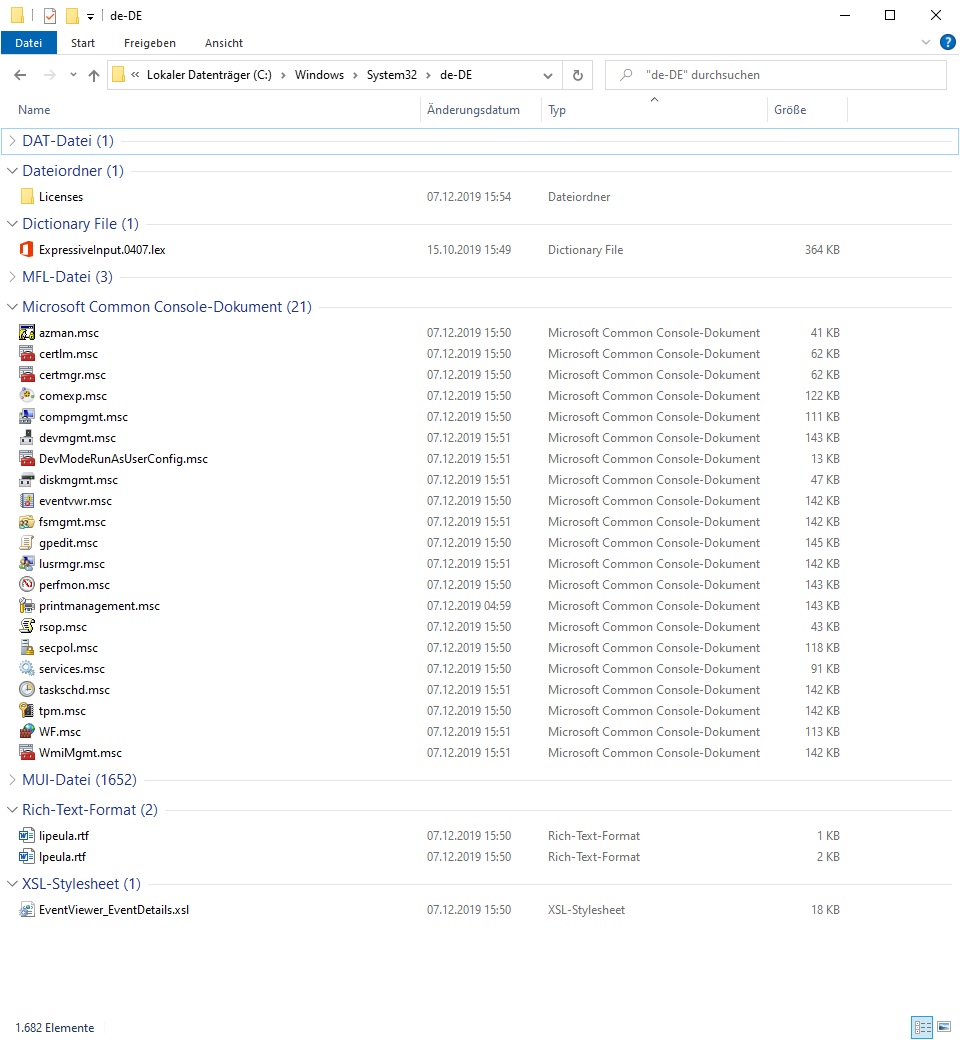This screenshot has height=1040, width=960.
Task: Click the comexp.msc file icon
Action: click(27, 395)
